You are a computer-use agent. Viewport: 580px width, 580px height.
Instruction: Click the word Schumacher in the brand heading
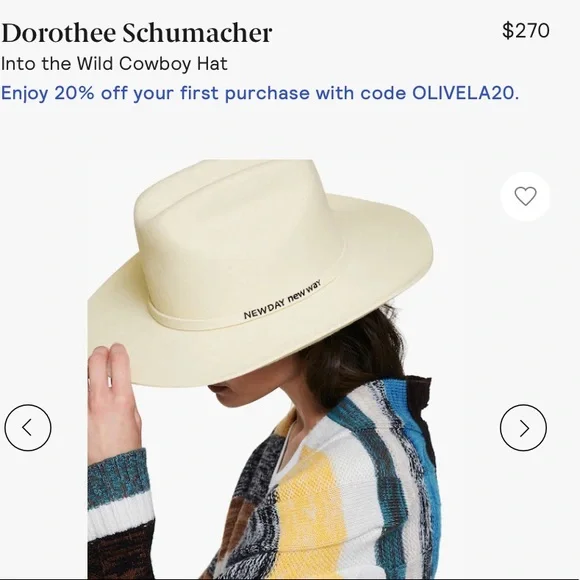point(197,33)
